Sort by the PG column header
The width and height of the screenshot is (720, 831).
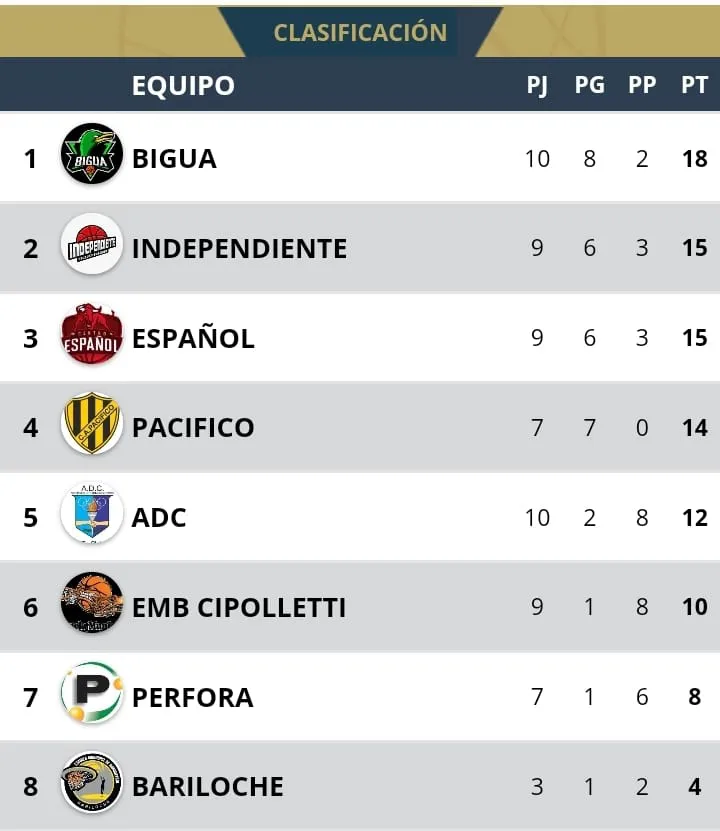[589, 85]
